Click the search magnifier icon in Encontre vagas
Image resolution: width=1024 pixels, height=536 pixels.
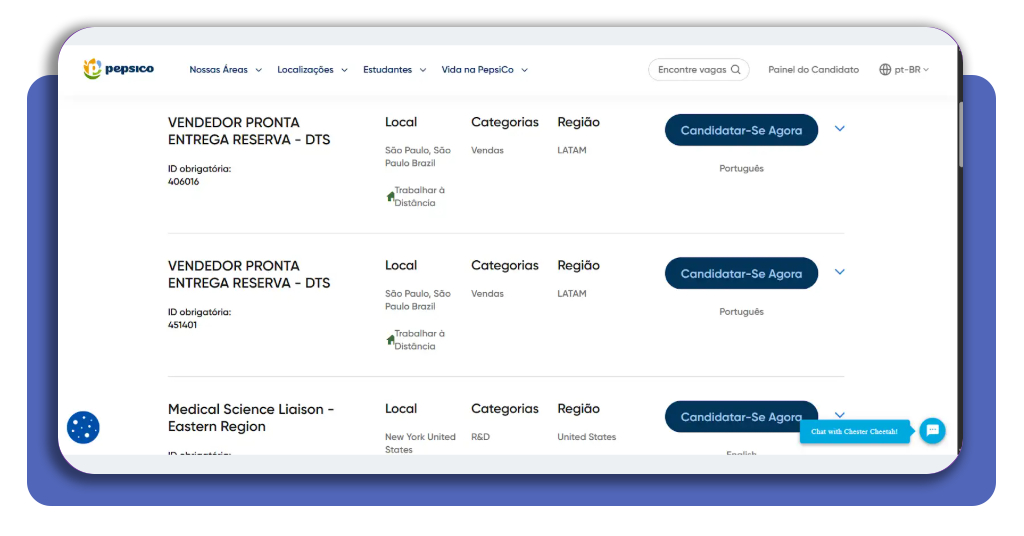point(735,69)
